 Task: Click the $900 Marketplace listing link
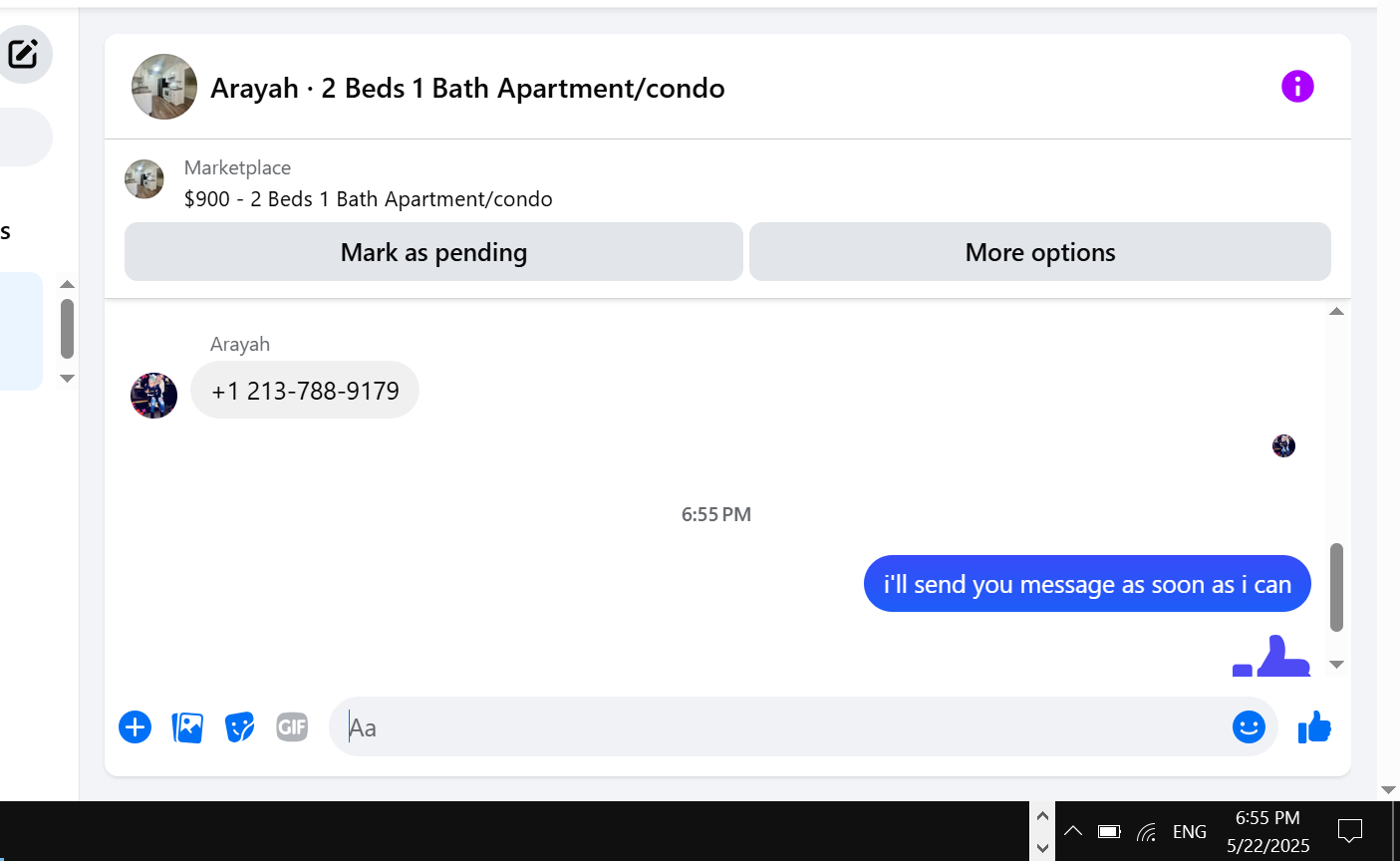coord(368,198)
